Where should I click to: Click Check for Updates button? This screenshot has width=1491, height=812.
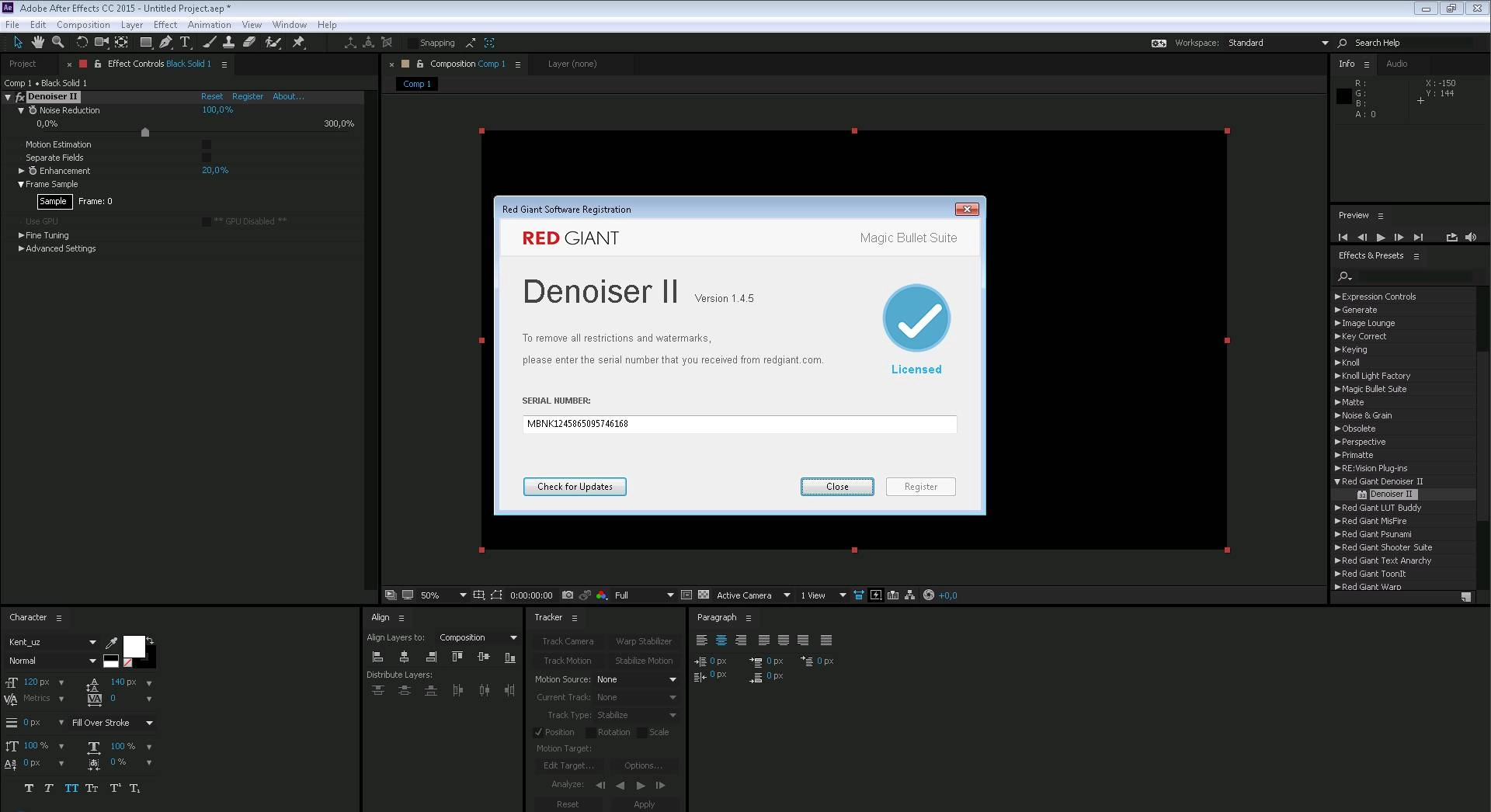575,487
